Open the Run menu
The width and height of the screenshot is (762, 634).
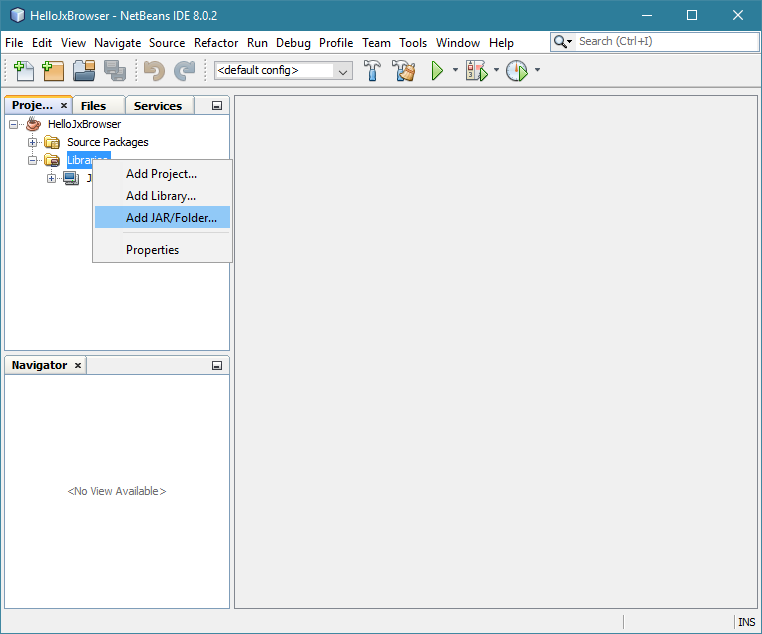pyautogui.click(x=258, y=43)
